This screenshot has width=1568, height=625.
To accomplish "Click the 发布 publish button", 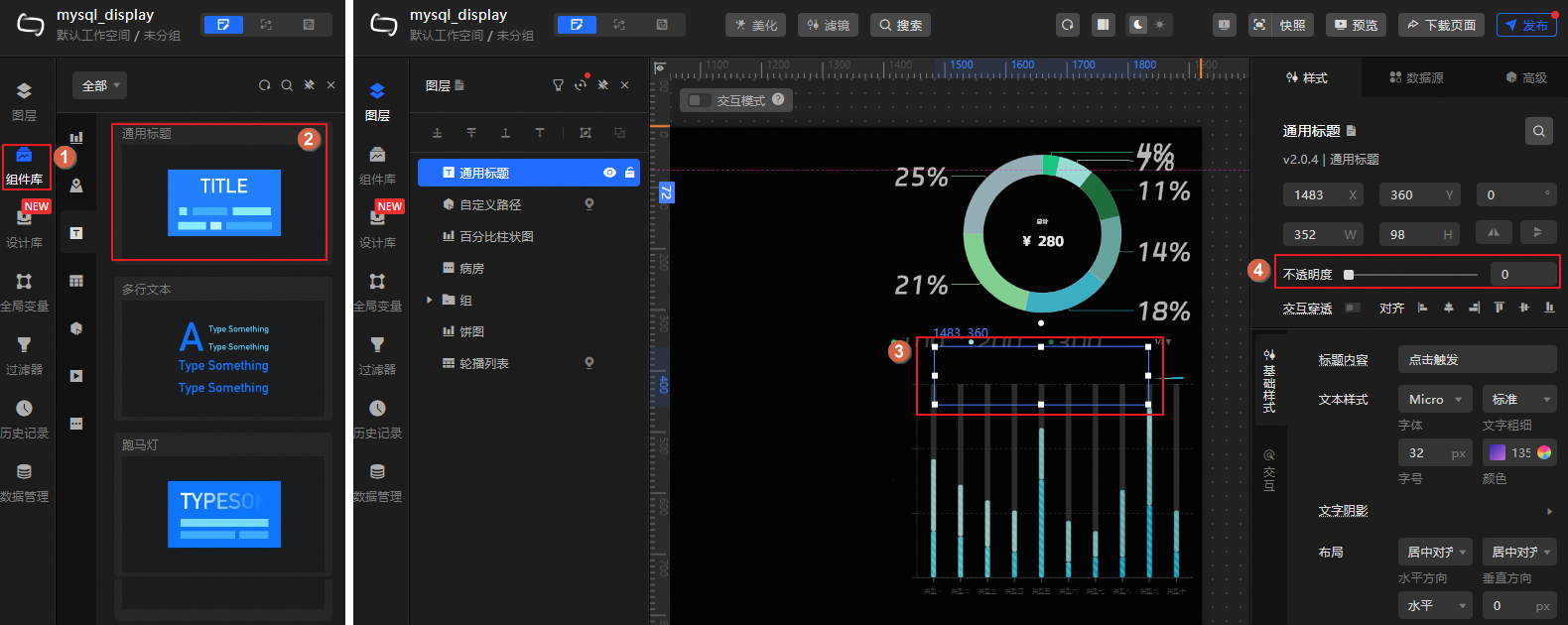I will 1525,25.
